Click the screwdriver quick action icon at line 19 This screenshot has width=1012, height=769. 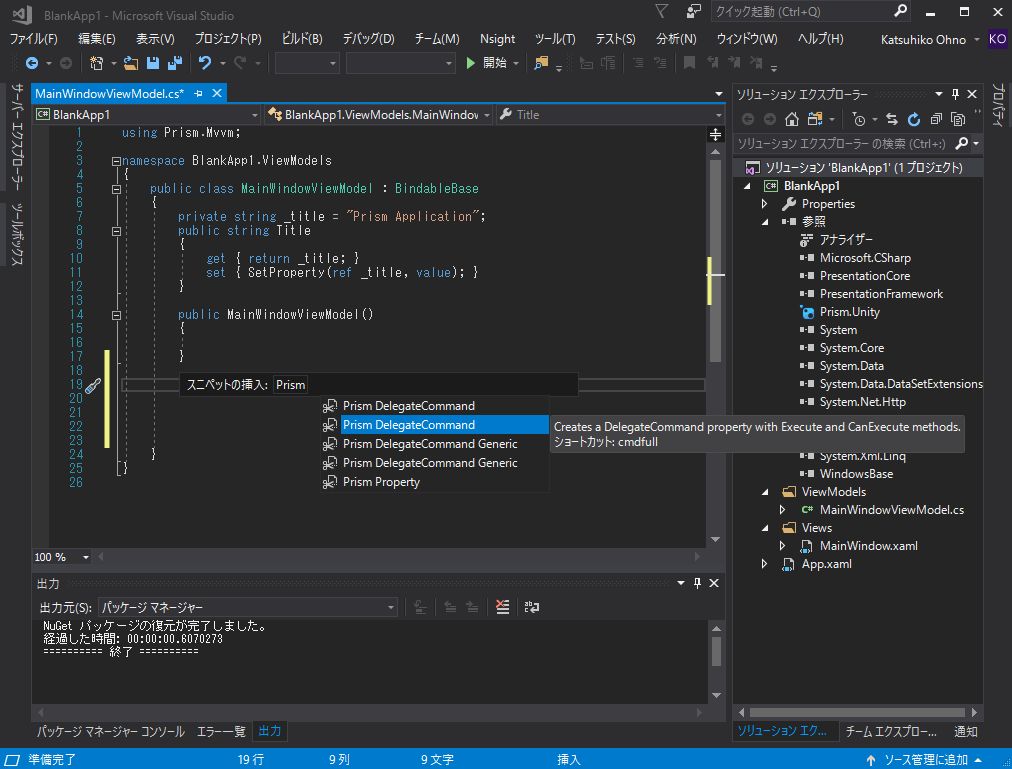pyautogui.click(x=94, y=385)
